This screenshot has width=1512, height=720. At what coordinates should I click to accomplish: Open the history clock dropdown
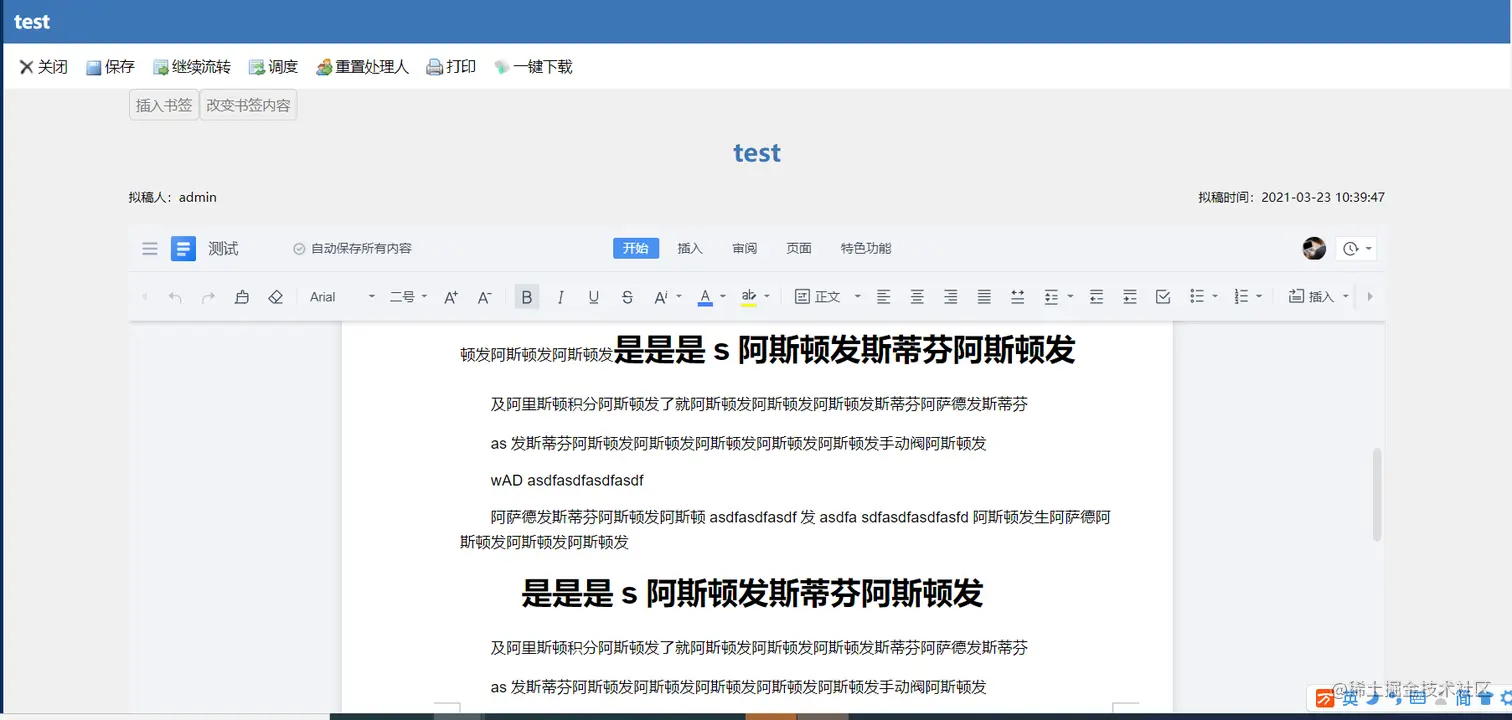pos(1357,248)
